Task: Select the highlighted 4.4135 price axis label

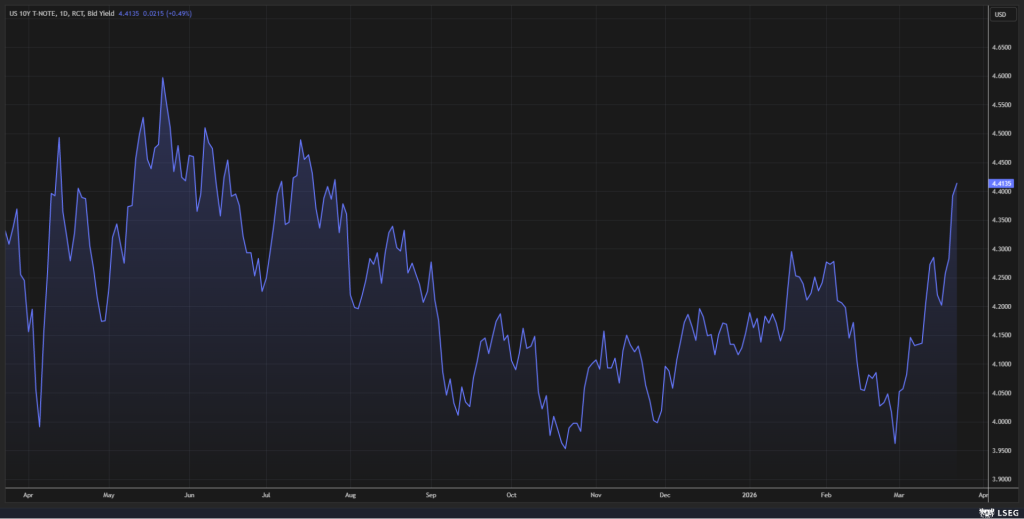Action: (x=1000, y=184)
